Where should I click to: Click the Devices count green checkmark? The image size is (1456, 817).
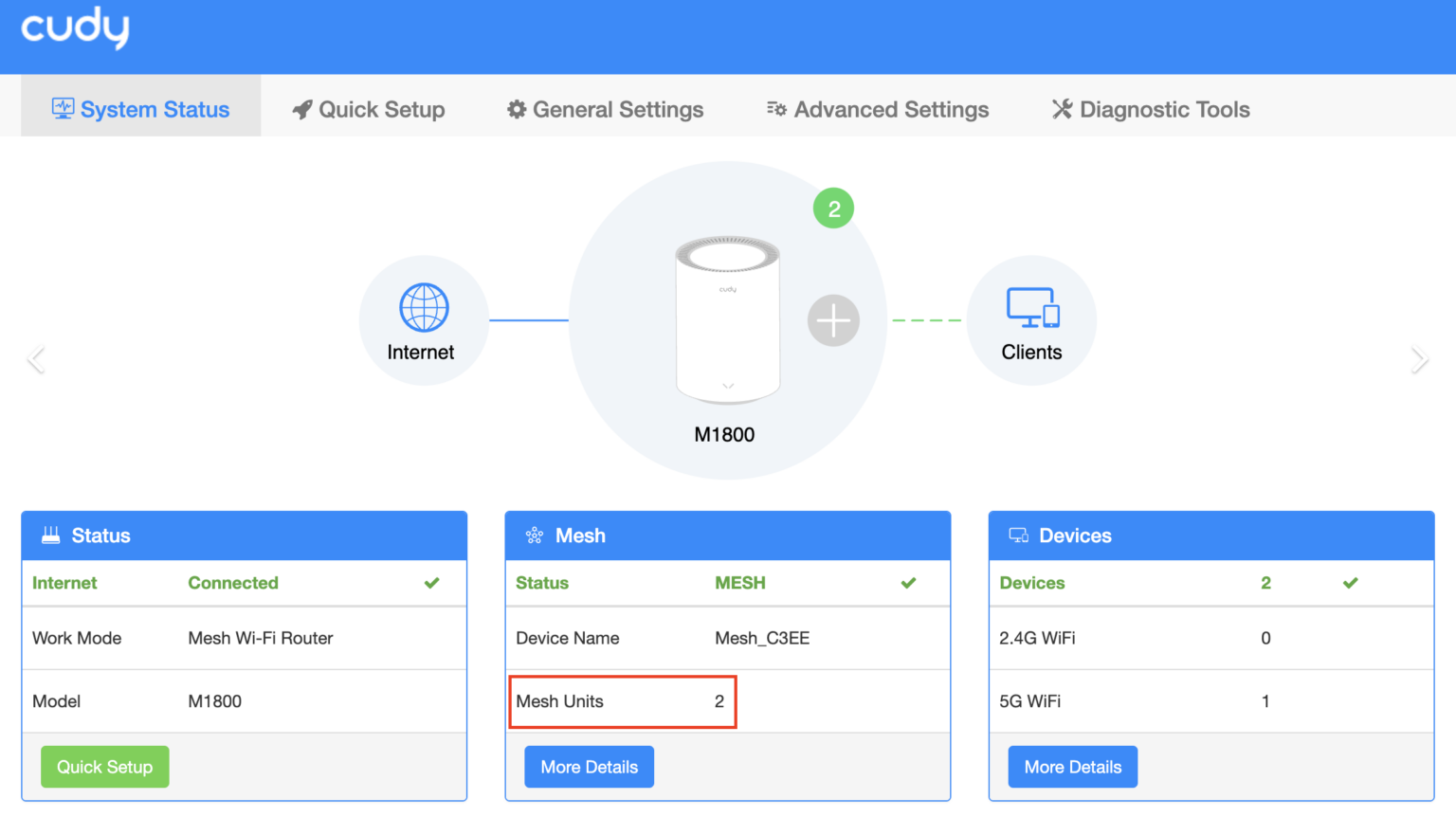pyautogui.click(x=1350, y=583)
